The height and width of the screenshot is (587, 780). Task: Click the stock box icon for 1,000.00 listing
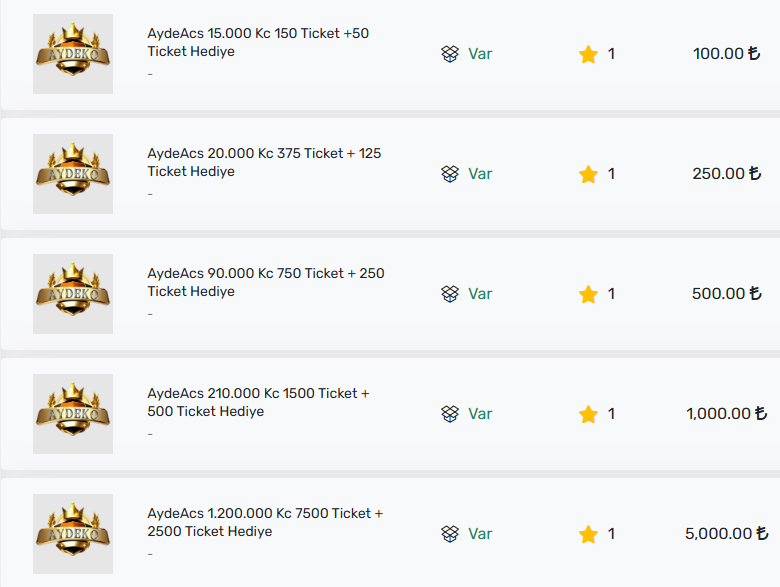click(x=450, y=414)
